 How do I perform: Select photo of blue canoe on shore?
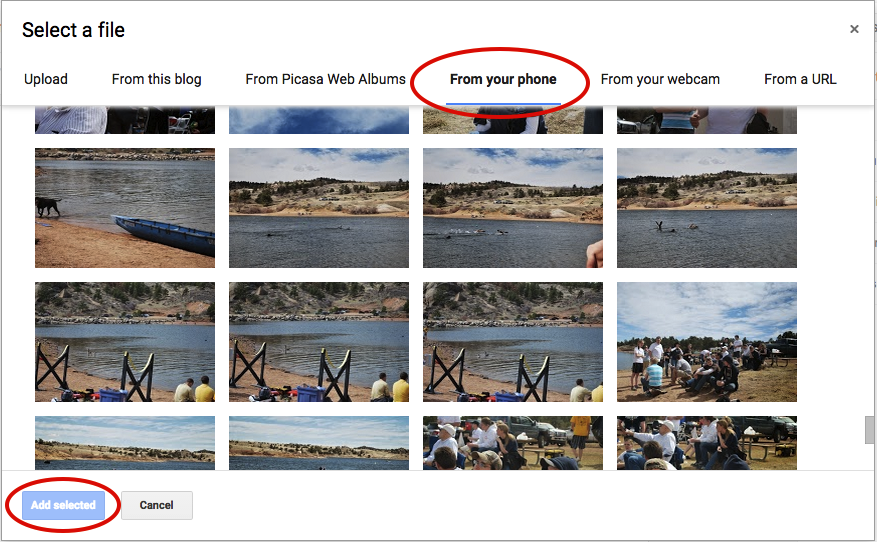tap(125, 208)
